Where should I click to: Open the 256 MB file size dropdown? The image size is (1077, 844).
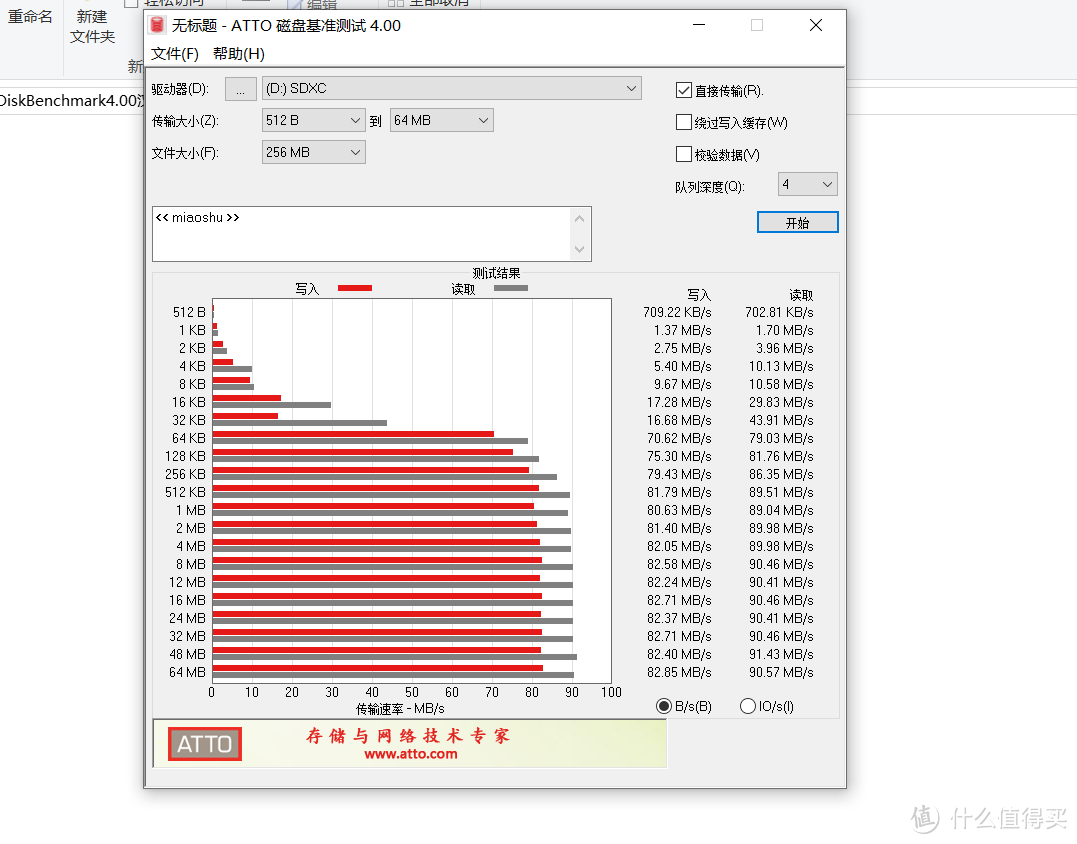pos(313,152)
